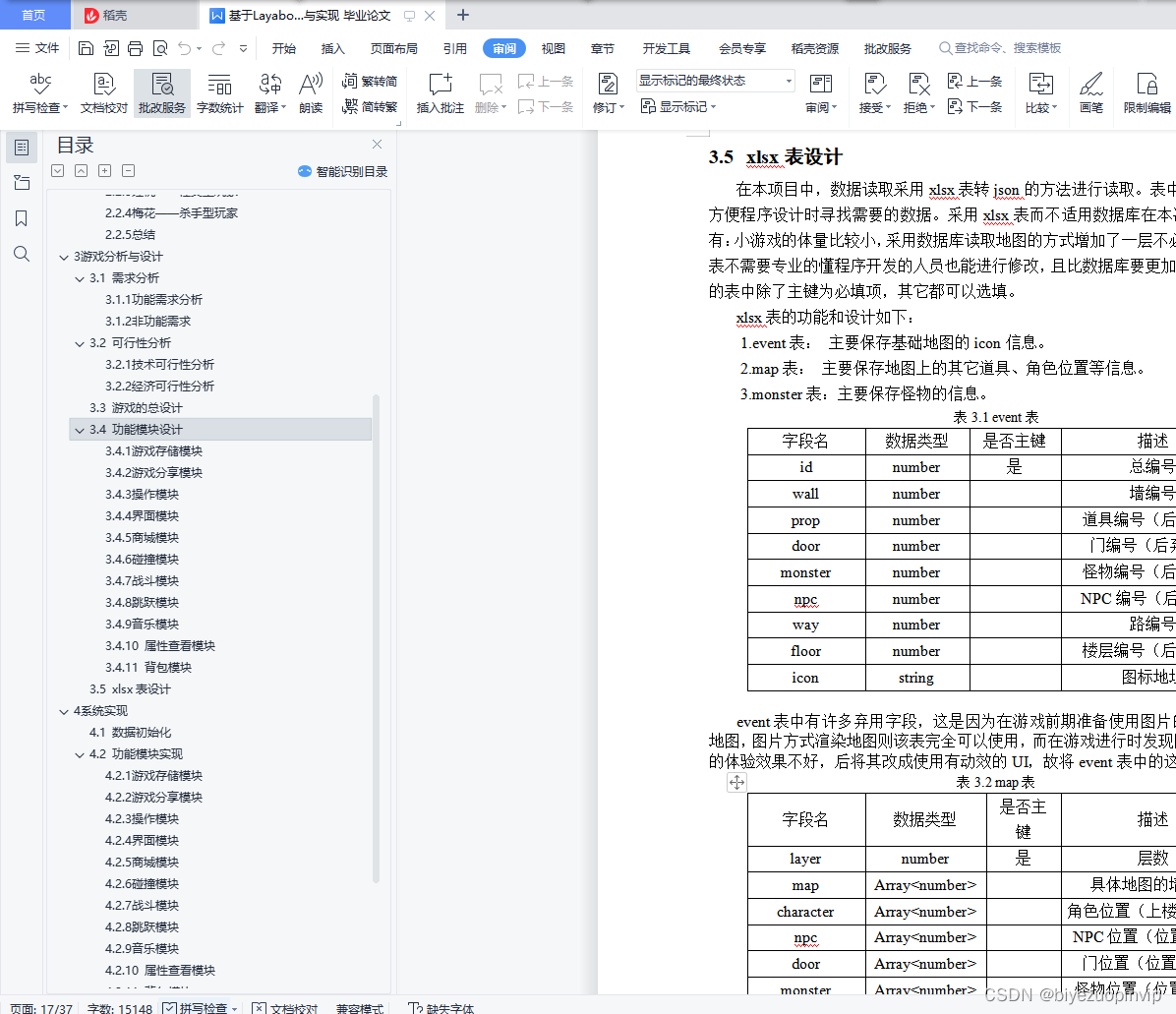Image resolution: width=1176 pixels, height=1014 pixels.
Task: Click the search commands field
Action: pos(1001,48)
